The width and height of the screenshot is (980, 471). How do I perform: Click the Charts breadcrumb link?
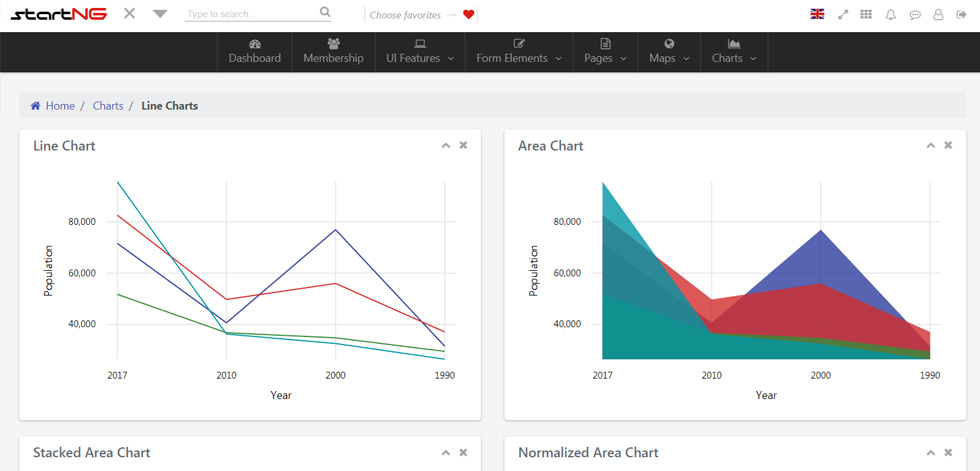tap(108, 106)
